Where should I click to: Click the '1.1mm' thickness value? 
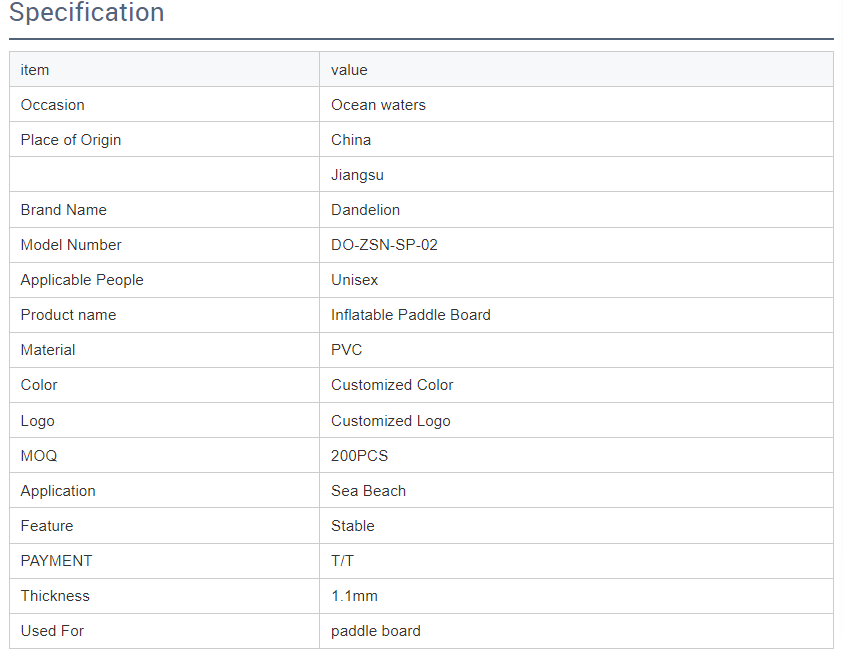click(x=354, y=596)
